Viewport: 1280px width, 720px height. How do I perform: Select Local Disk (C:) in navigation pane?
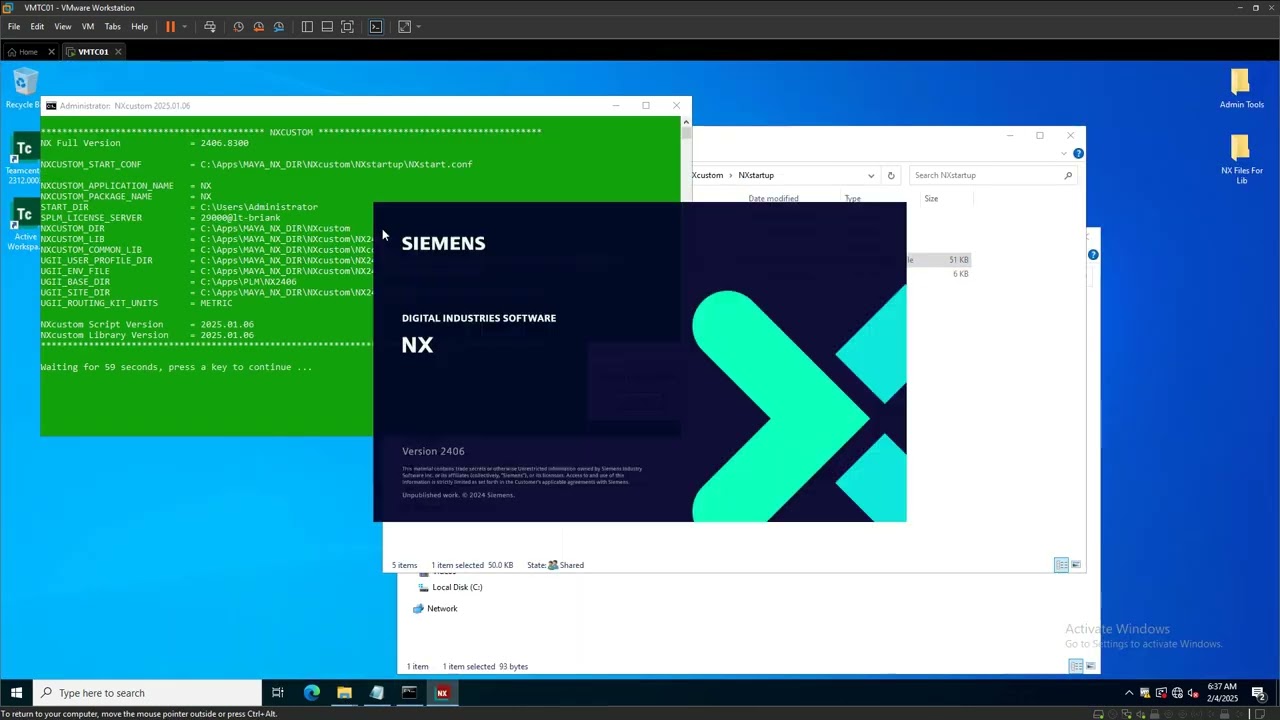point(456,587)
